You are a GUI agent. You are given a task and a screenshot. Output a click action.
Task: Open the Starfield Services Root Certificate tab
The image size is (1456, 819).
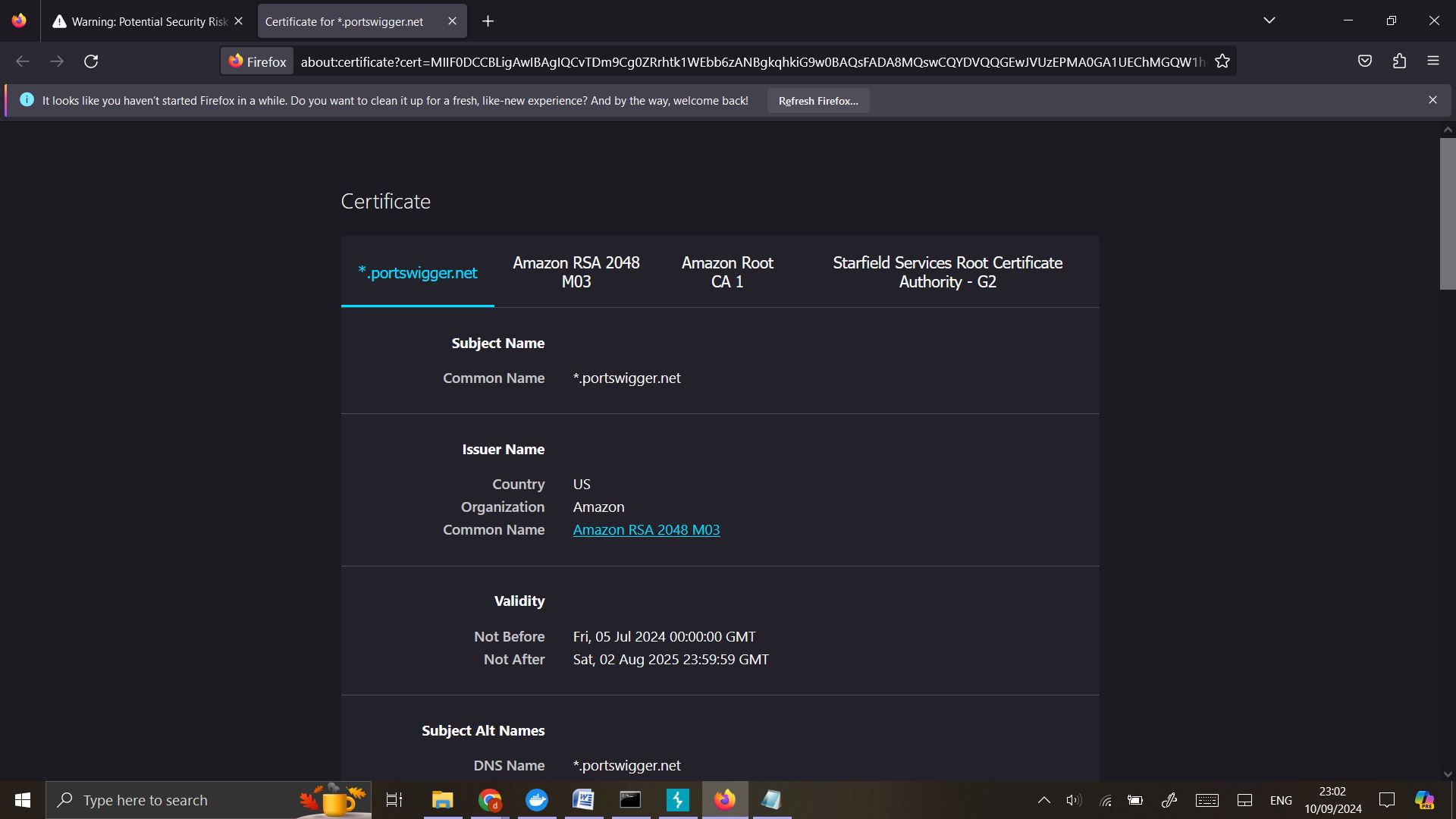click(947, 271)
